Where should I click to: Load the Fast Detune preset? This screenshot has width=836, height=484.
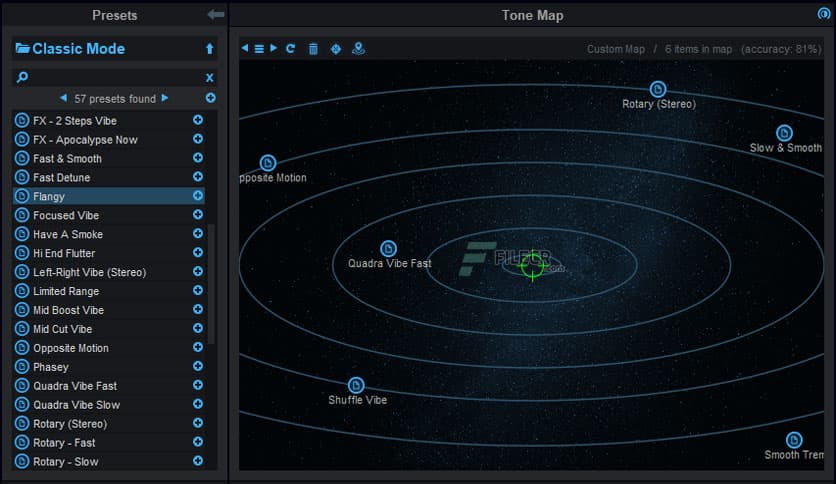coord(109,178)
